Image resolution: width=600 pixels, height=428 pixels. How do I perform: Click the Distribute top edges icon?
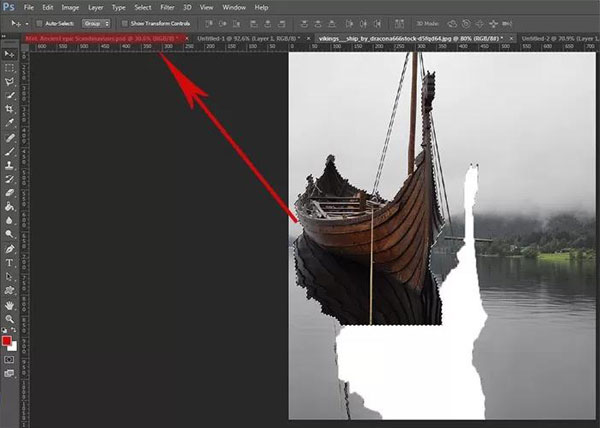(x=304, y=24)
